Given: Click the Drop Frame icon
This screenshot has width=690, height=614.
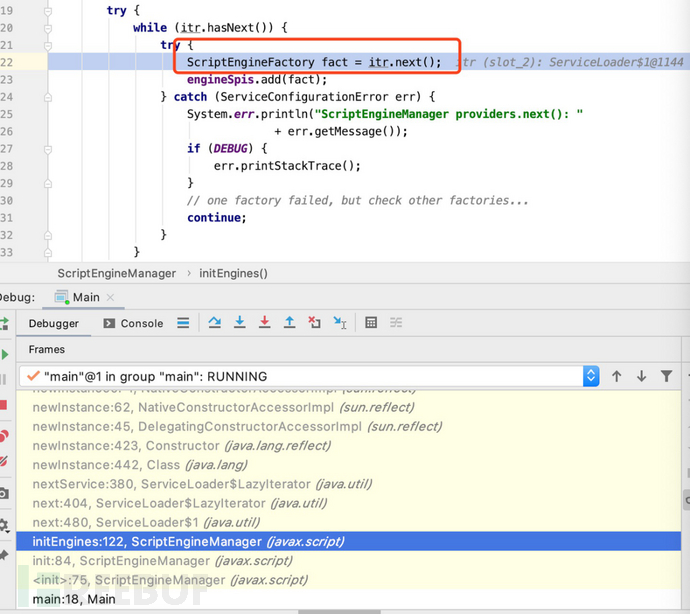Looking at the screenshot, I should (x=314, y=323).
